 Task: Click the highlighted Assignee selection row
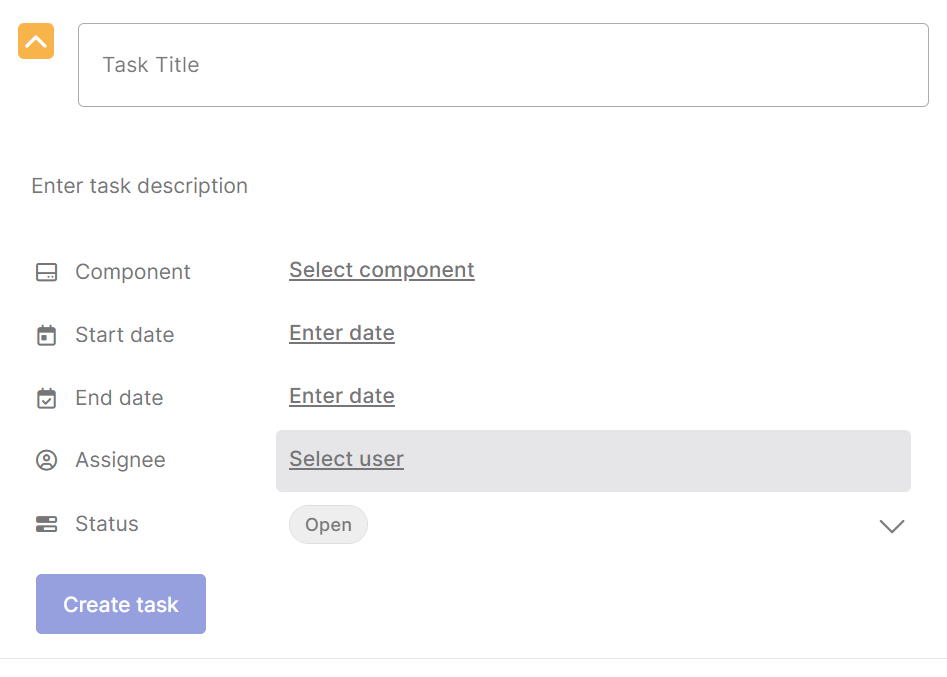pos(593,461)
